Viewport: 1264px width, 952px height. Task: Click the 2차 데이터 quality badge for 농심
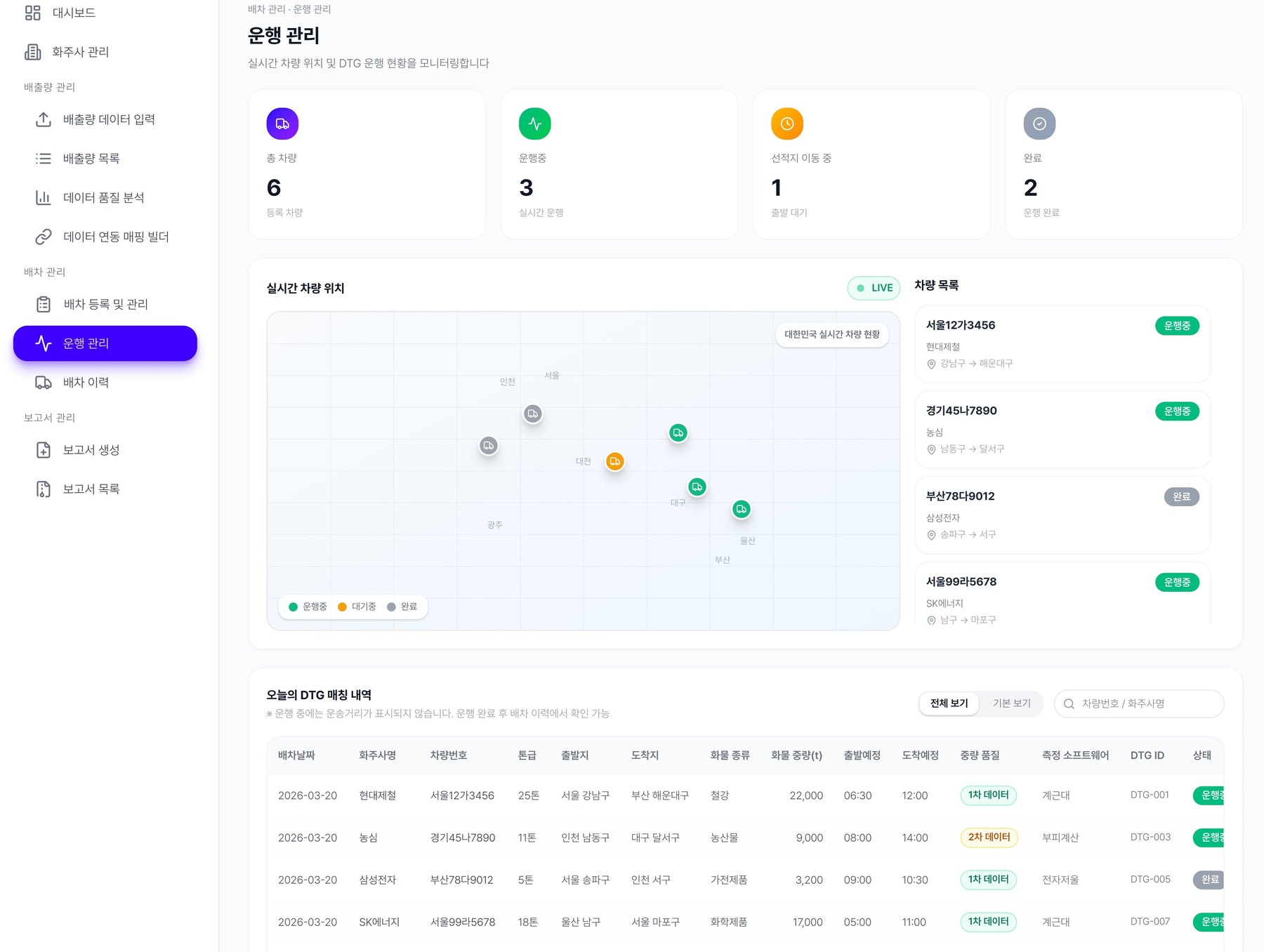tap(989, 838)
